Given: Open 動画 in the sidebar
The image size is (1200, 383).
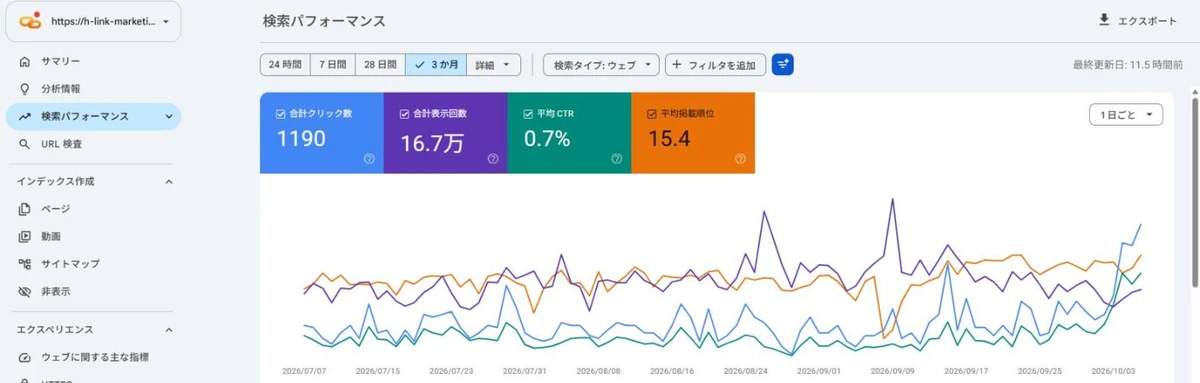Looking at the screenshot, I should pos(93,237).
